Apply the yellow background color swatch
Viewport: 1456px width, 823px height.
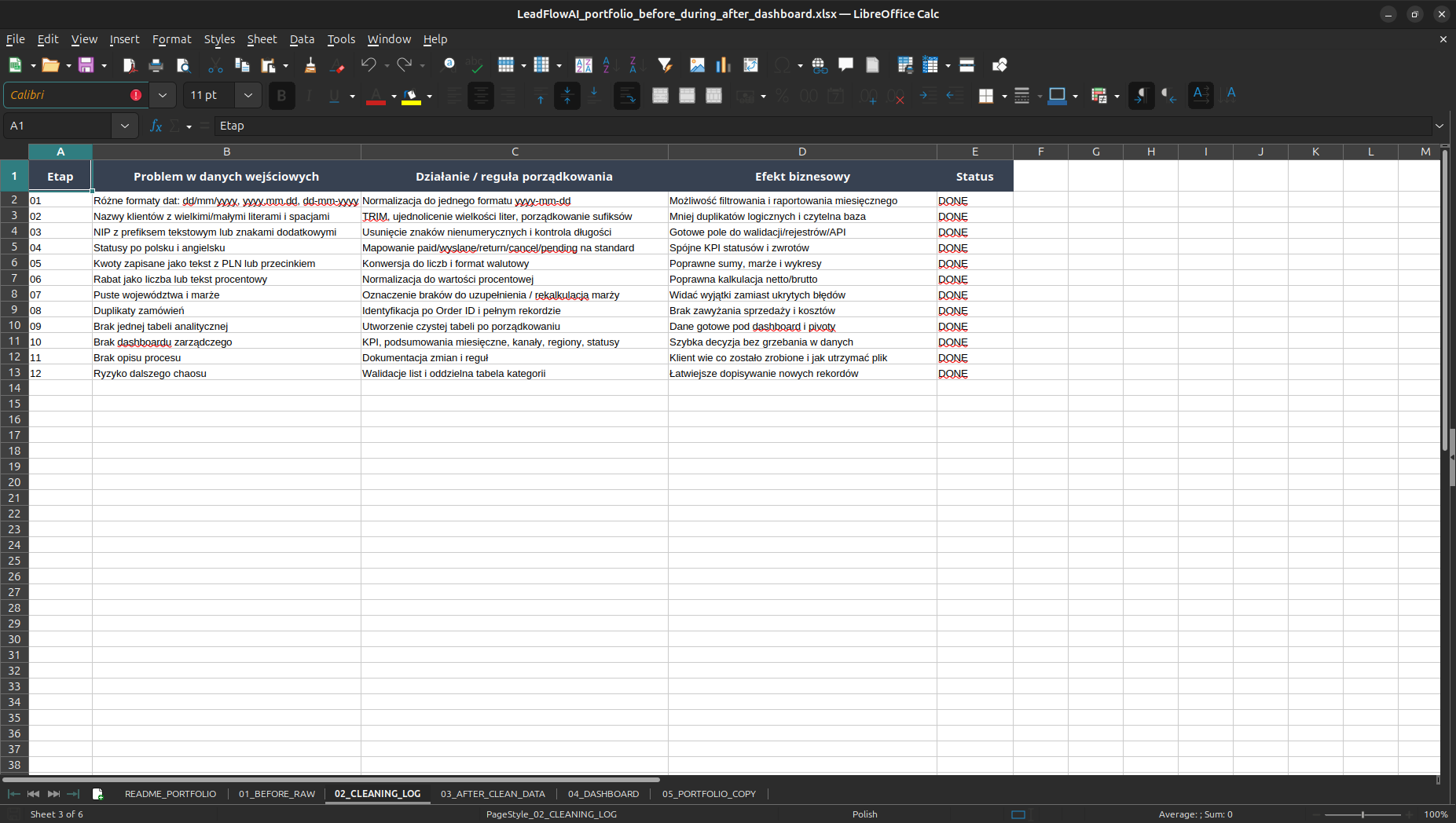click(412, 96)
